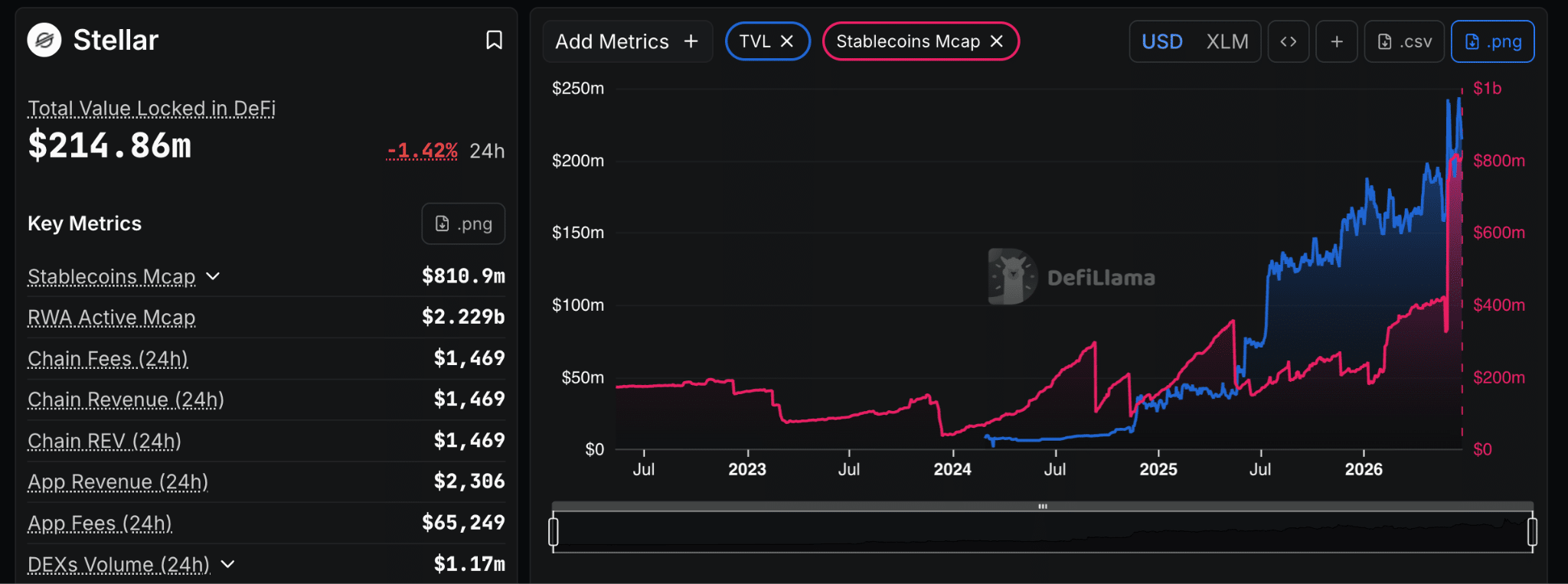
Task: Click the $1b right axis label
Action: (1488, 89)
